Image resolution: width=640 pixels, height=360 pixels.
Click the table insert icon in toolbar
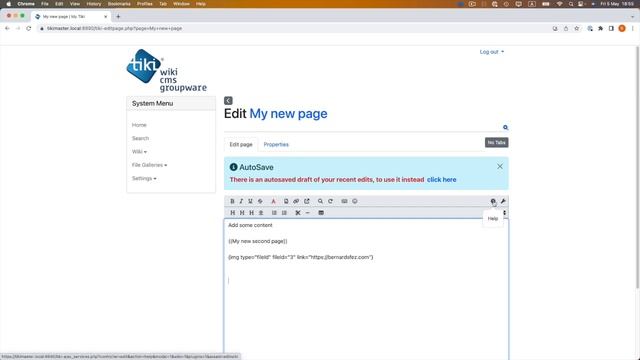click(321, 213)
